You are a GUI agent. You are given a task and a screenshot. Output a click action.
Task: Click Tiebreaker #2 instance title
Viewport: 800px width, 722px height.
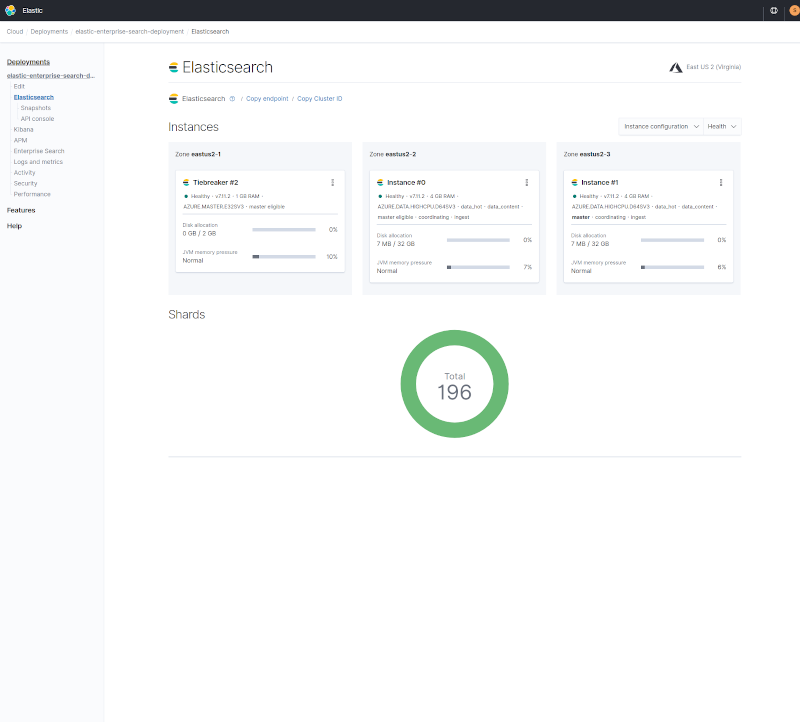[215, 183]
